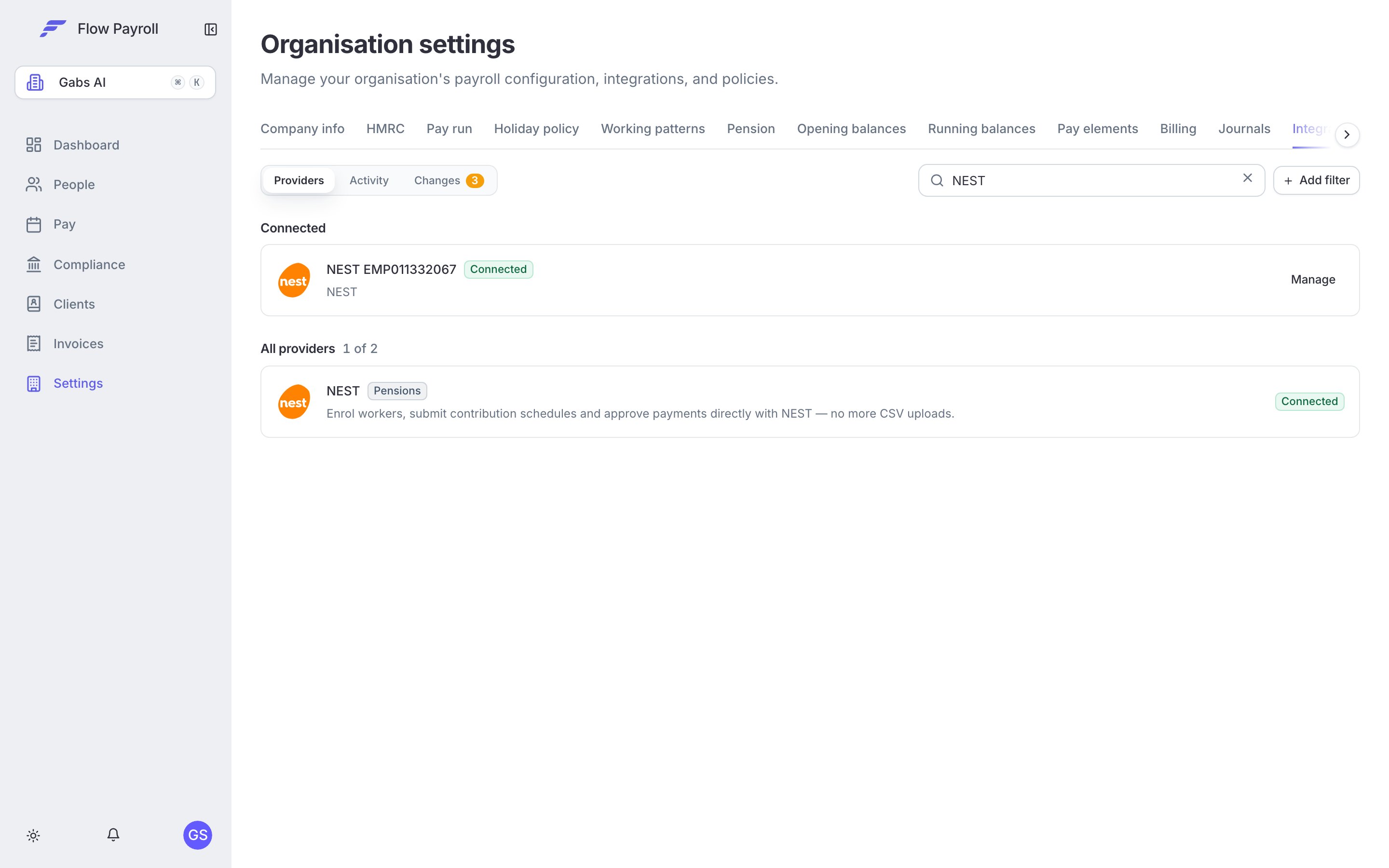Open the Pay run tab
The height and width of the screenshot is (868, 1389).
(x=449, y=129)
